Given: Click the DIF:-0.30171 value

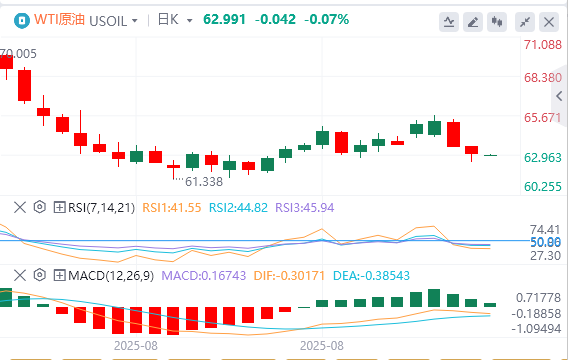Looking at the screenshot, I should tap(289, 276).
